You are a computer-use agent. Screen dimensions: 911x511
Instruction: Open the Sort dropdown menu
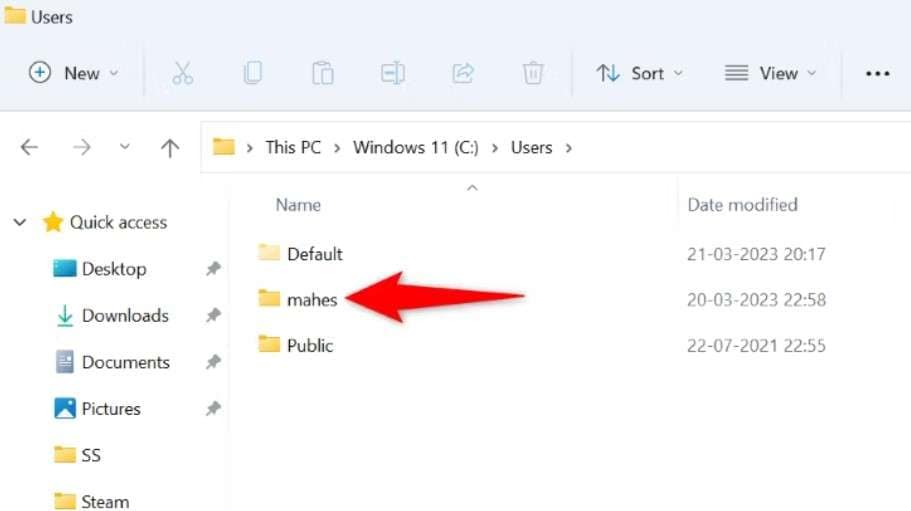pyautogui.click(x=639, y=74)
